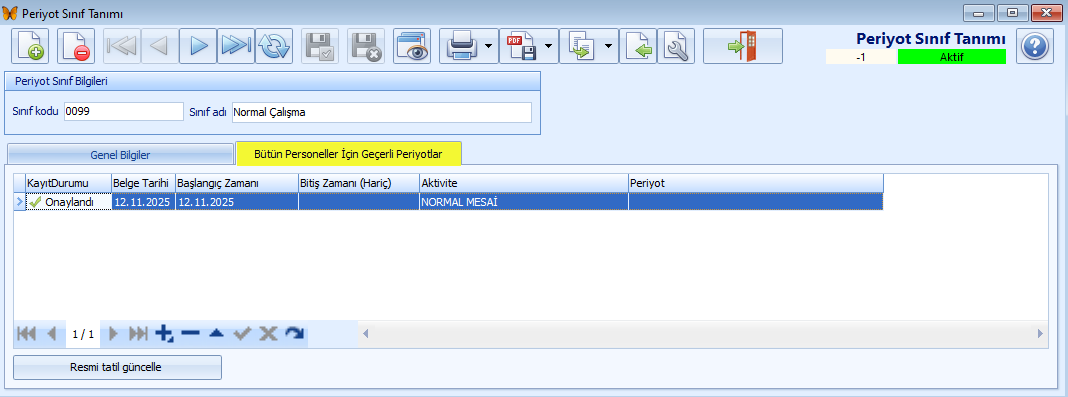Click the new record icon with green plus

coord(31,46)
